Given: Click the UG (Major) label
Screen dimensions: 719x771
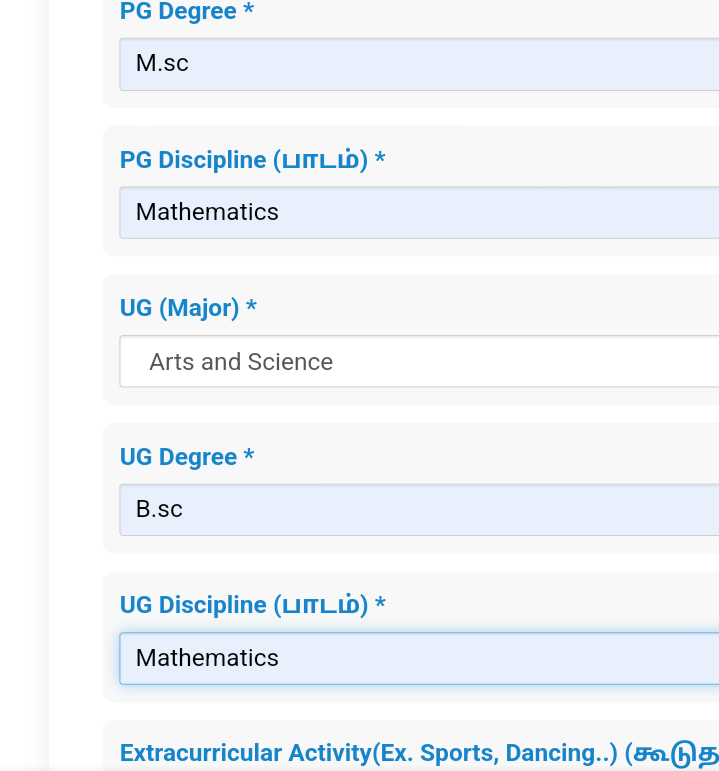Looking at the screenshot, I should tap(179, 308).
